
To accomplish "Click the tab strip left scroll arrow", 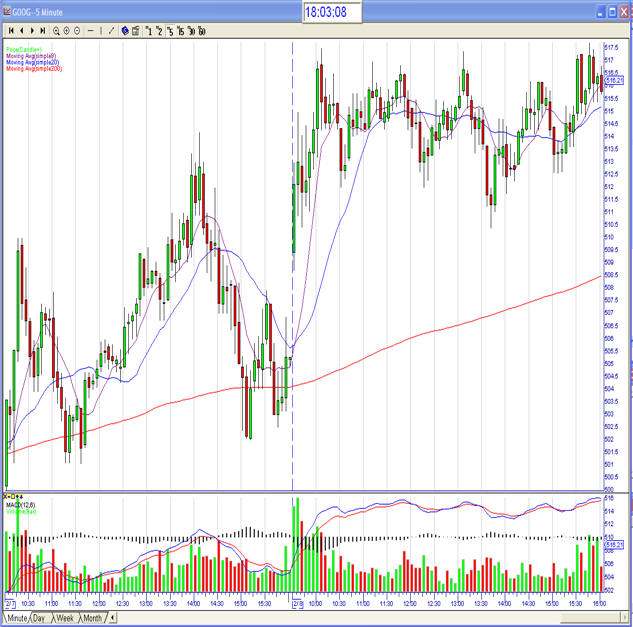I will point(113,618).
